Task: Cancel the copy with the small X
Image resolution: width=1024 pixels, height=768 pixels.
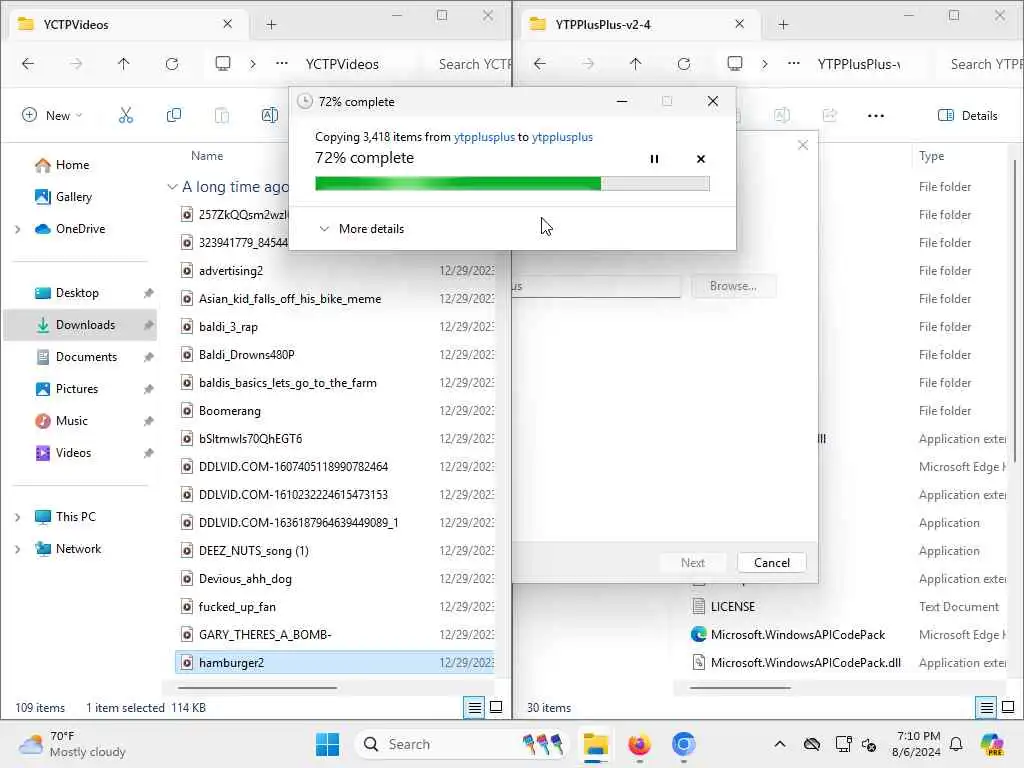Action: click(x=701, y=159)
